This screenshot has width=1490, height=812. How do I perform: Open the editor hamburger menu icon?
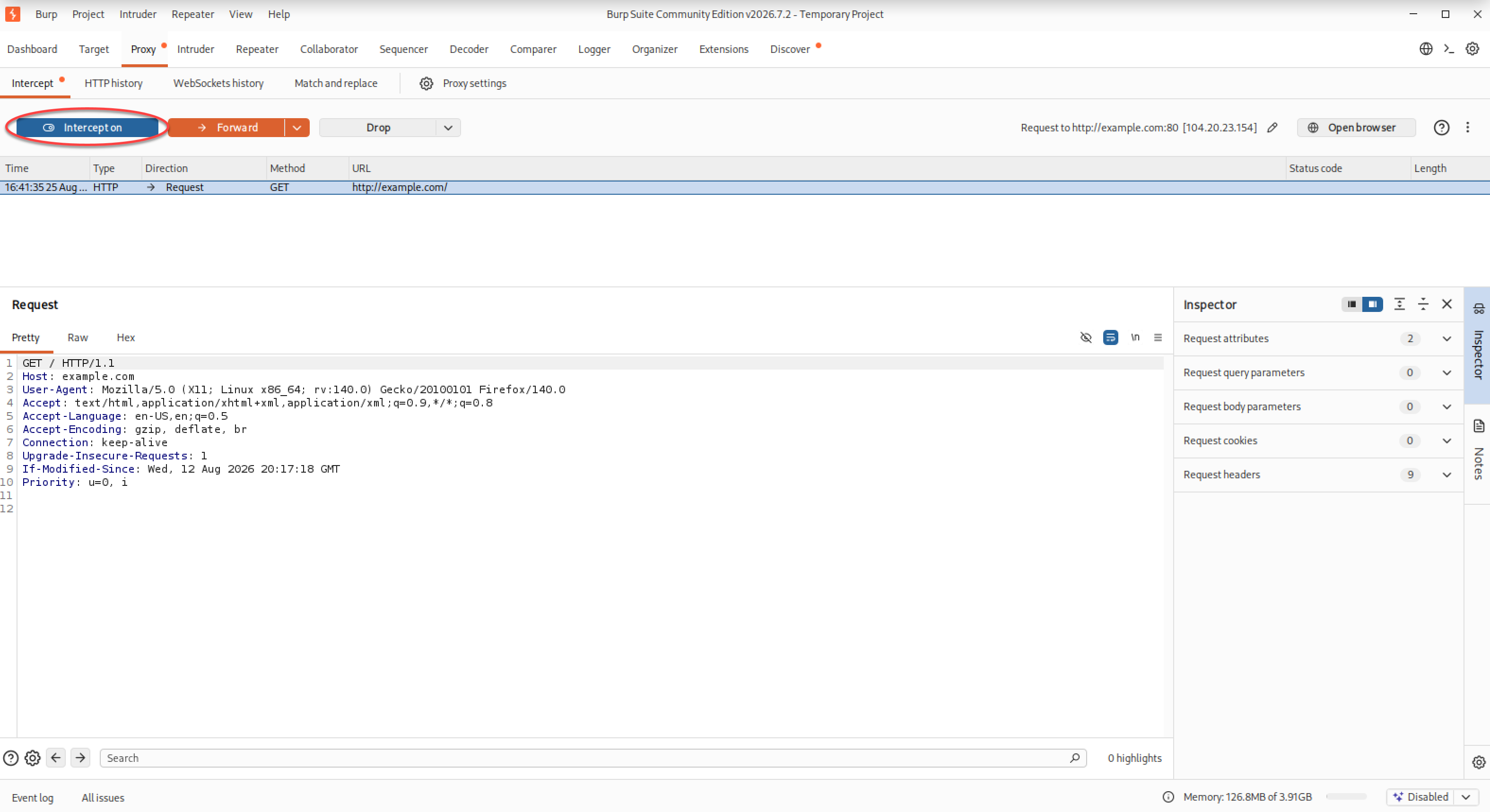pos(1158,338)
